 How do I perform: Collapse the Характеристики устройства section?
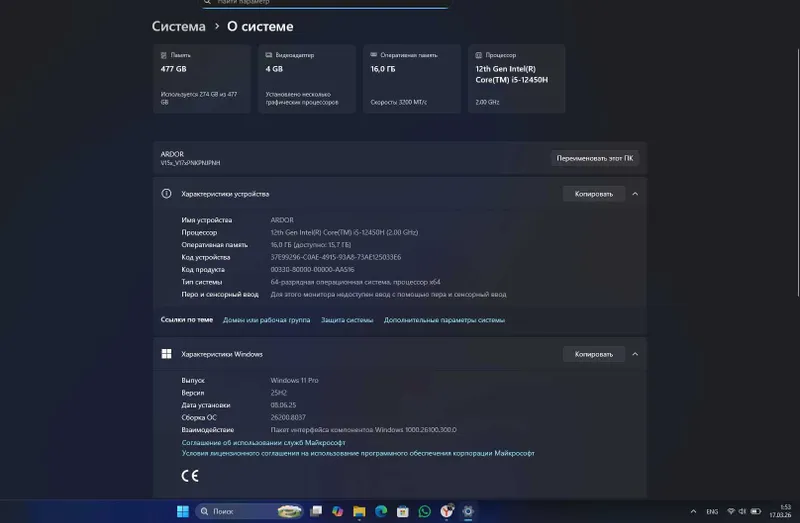tap(635, 194)
